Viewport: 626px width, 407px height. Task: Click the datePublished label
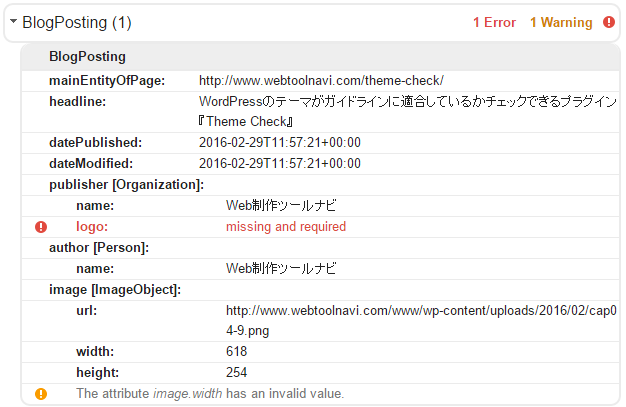[95, 143]
